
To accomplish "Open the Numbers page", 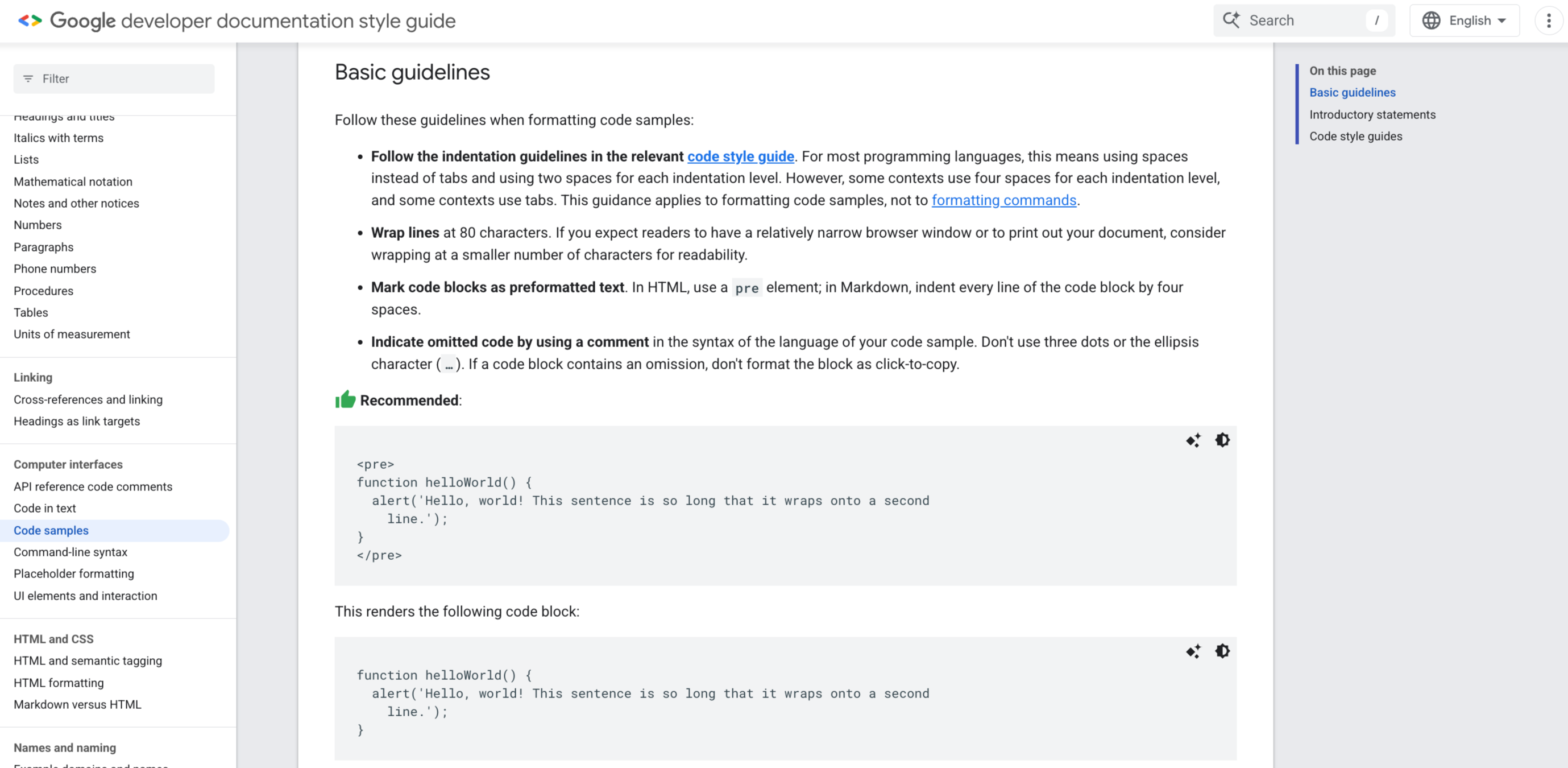I will point(38,225).
